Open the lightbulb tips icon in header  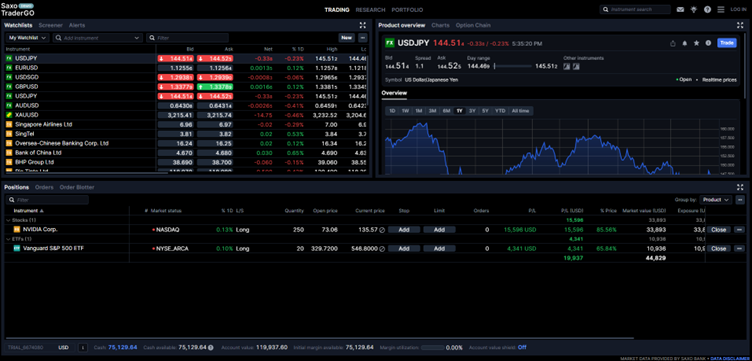point(693,10)
